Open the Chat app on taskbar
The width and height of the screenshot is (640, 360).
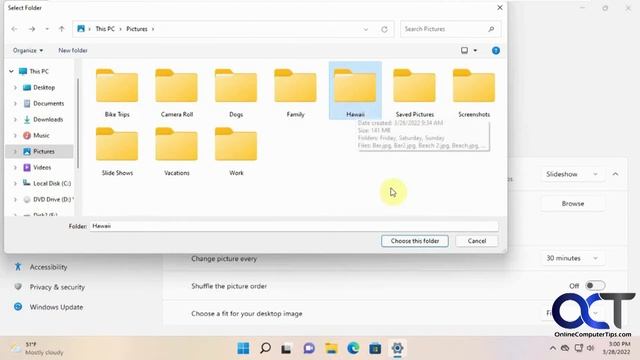(309, 348)
